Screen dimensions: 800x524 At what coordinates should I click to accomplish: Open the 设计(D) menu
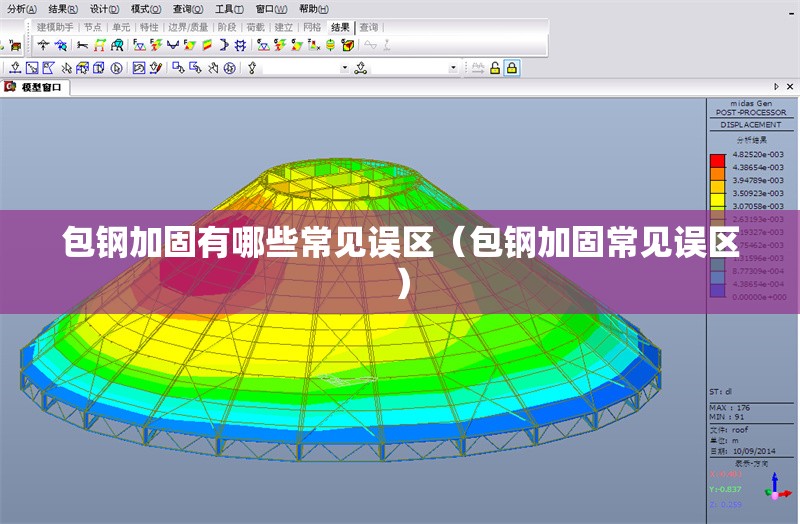tap(105, 9)
